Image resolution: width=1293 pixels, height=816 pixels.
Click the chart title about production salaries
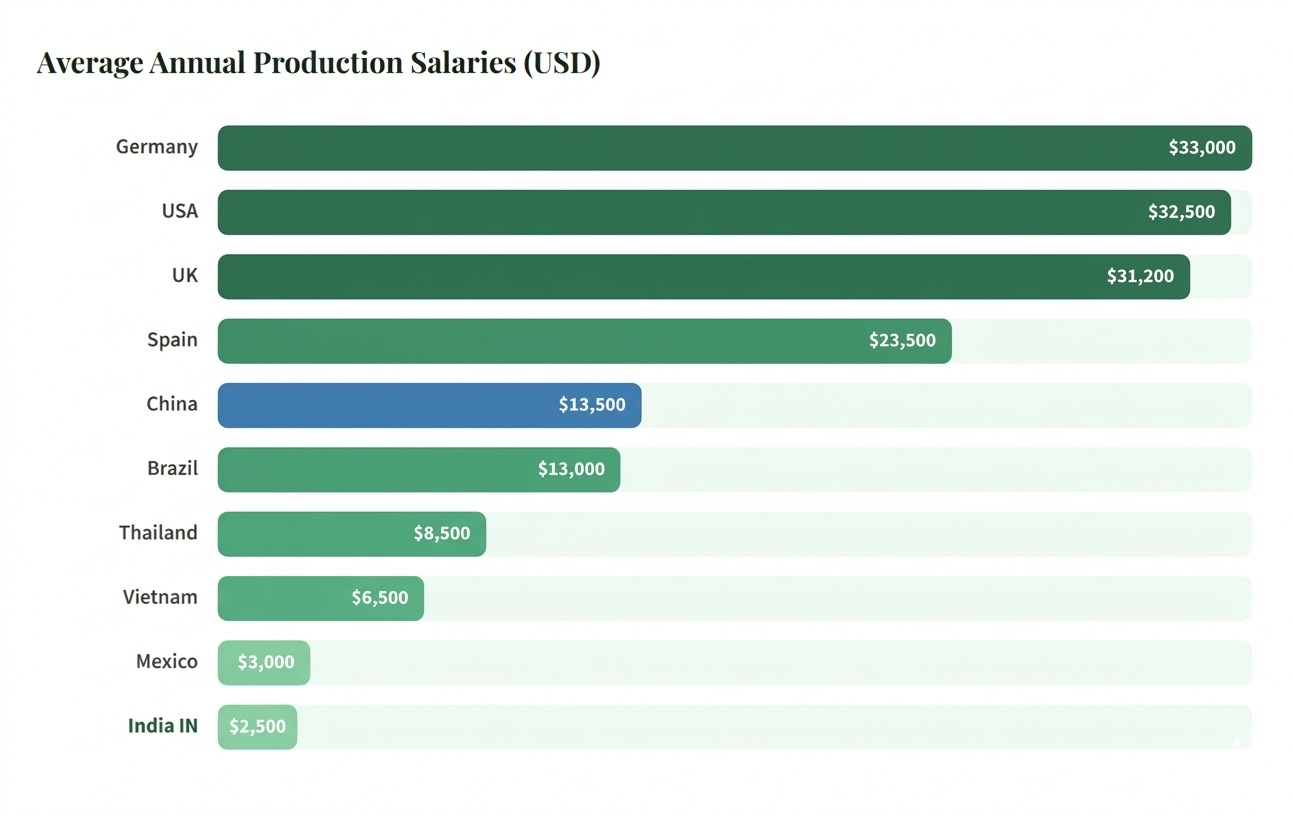coord(318,63)
